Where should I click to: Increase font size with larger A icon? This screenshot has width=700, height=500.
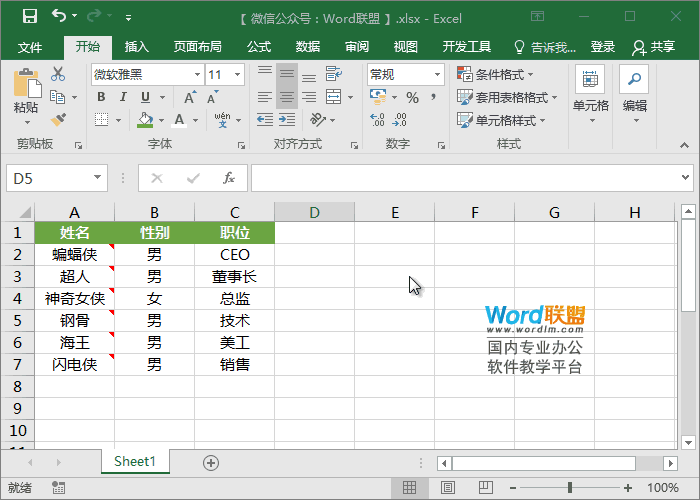[x=189, y=97]
